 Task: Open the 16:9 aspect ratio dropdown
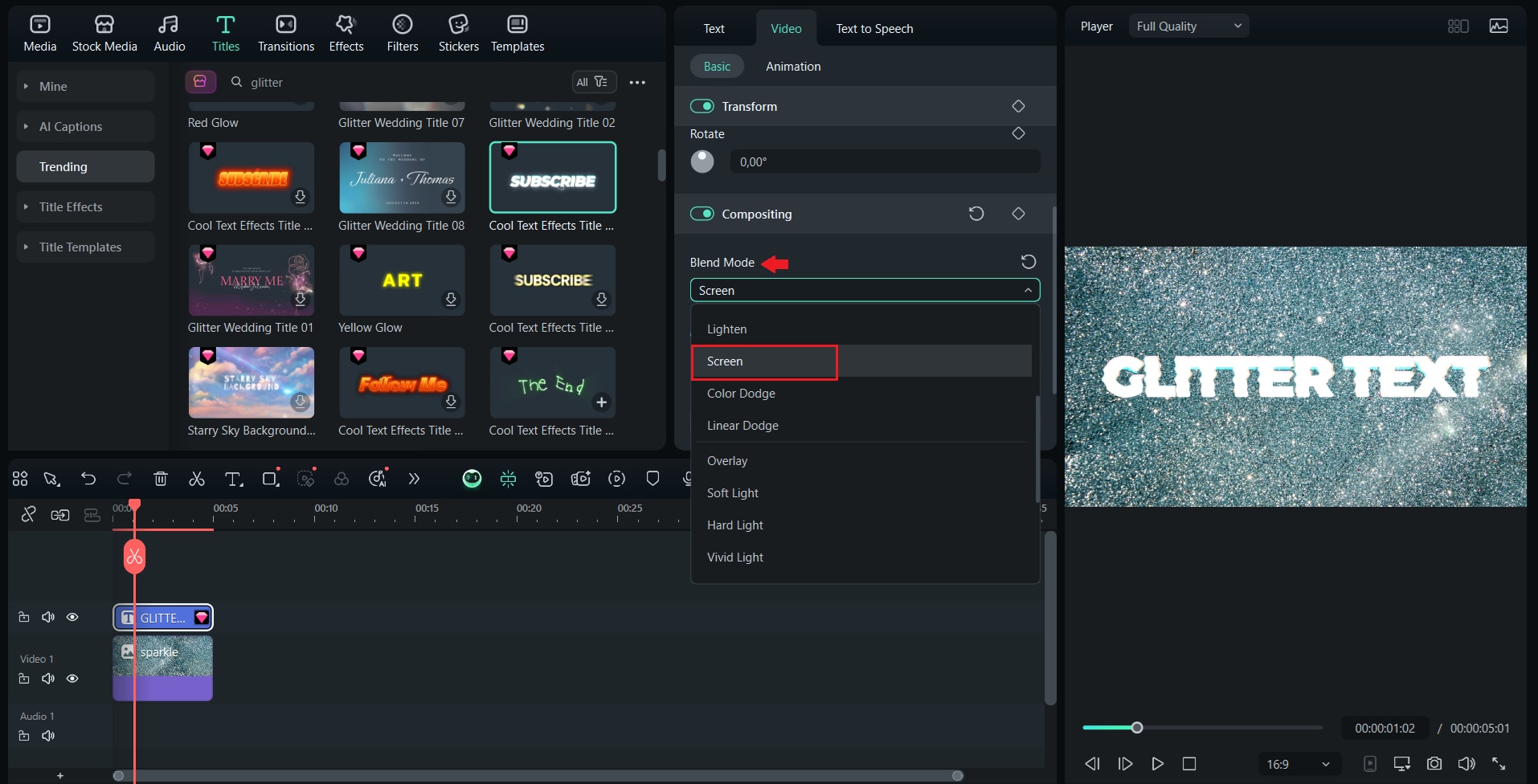tap(1299, 764)
